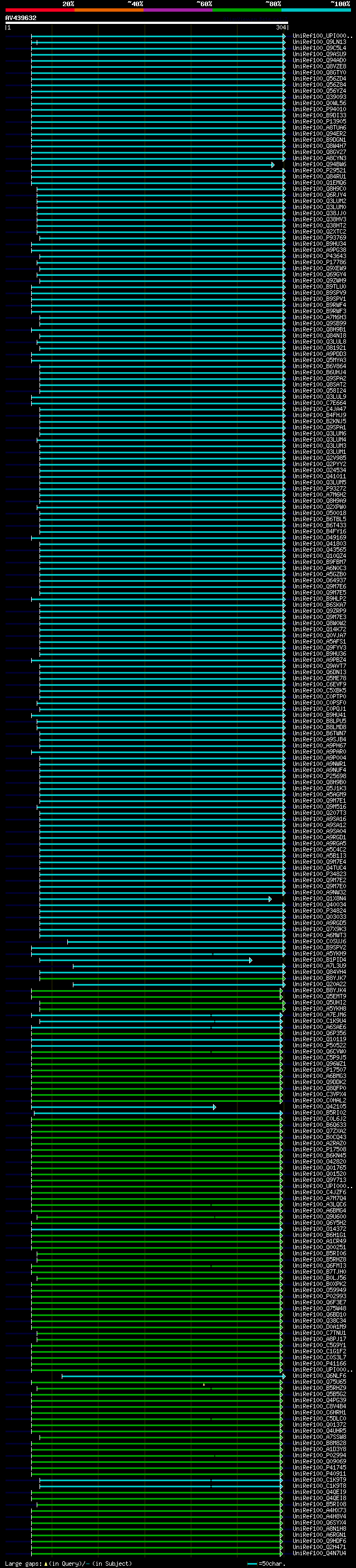Select the query name AV439632

pyautogui.click(x=21, y=18)
